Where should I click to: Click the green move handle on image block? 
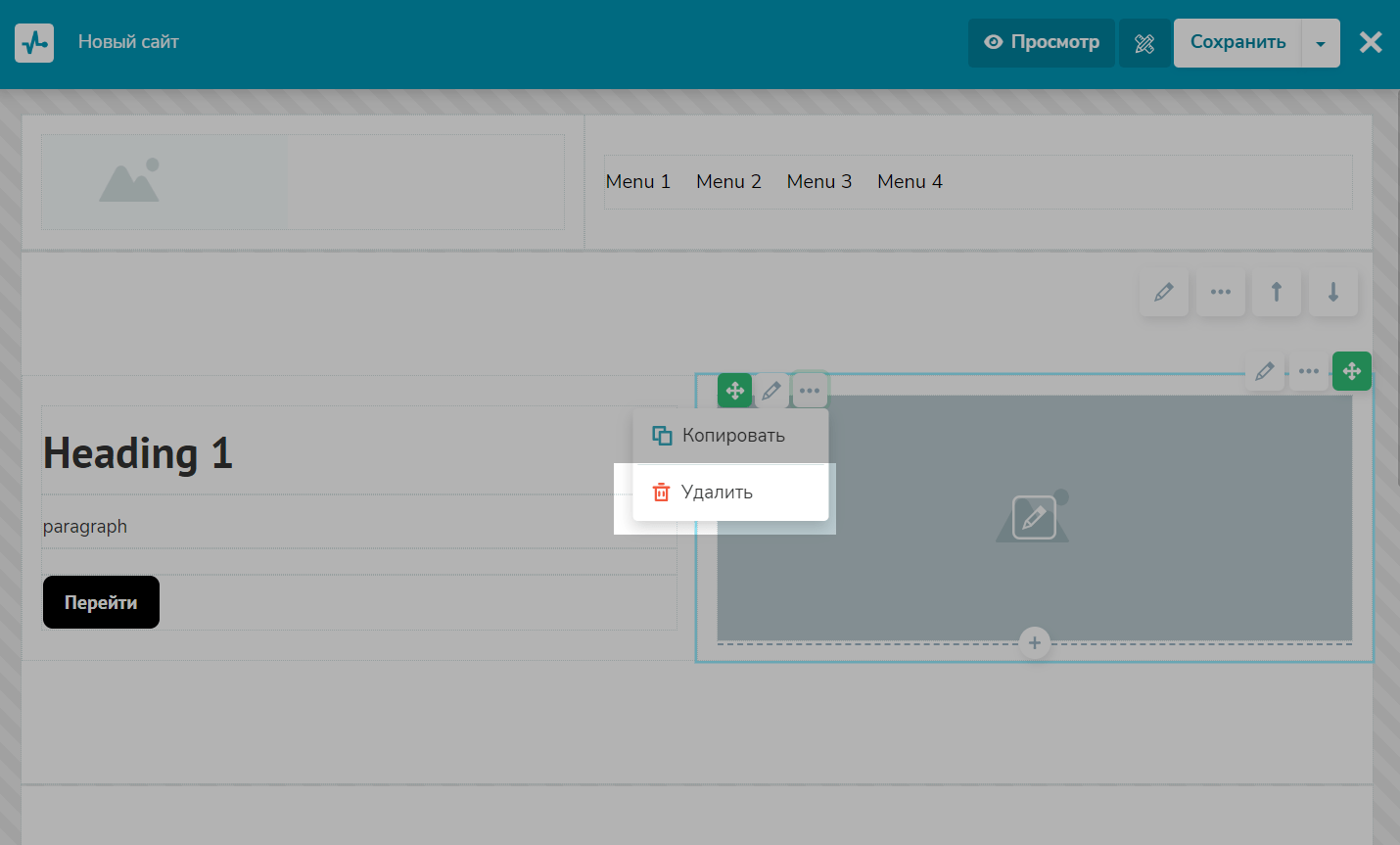pos(734,391)
